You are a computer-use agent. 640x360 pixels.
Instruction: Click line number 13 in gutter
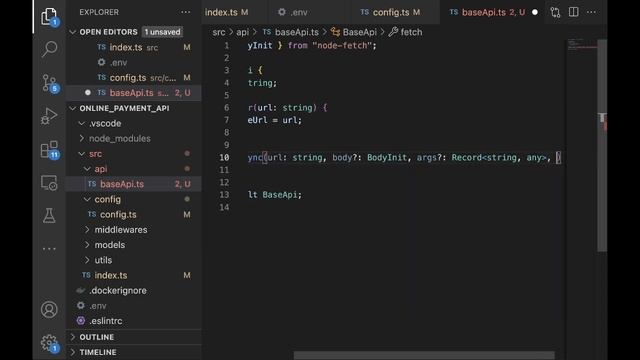(224, 195)
